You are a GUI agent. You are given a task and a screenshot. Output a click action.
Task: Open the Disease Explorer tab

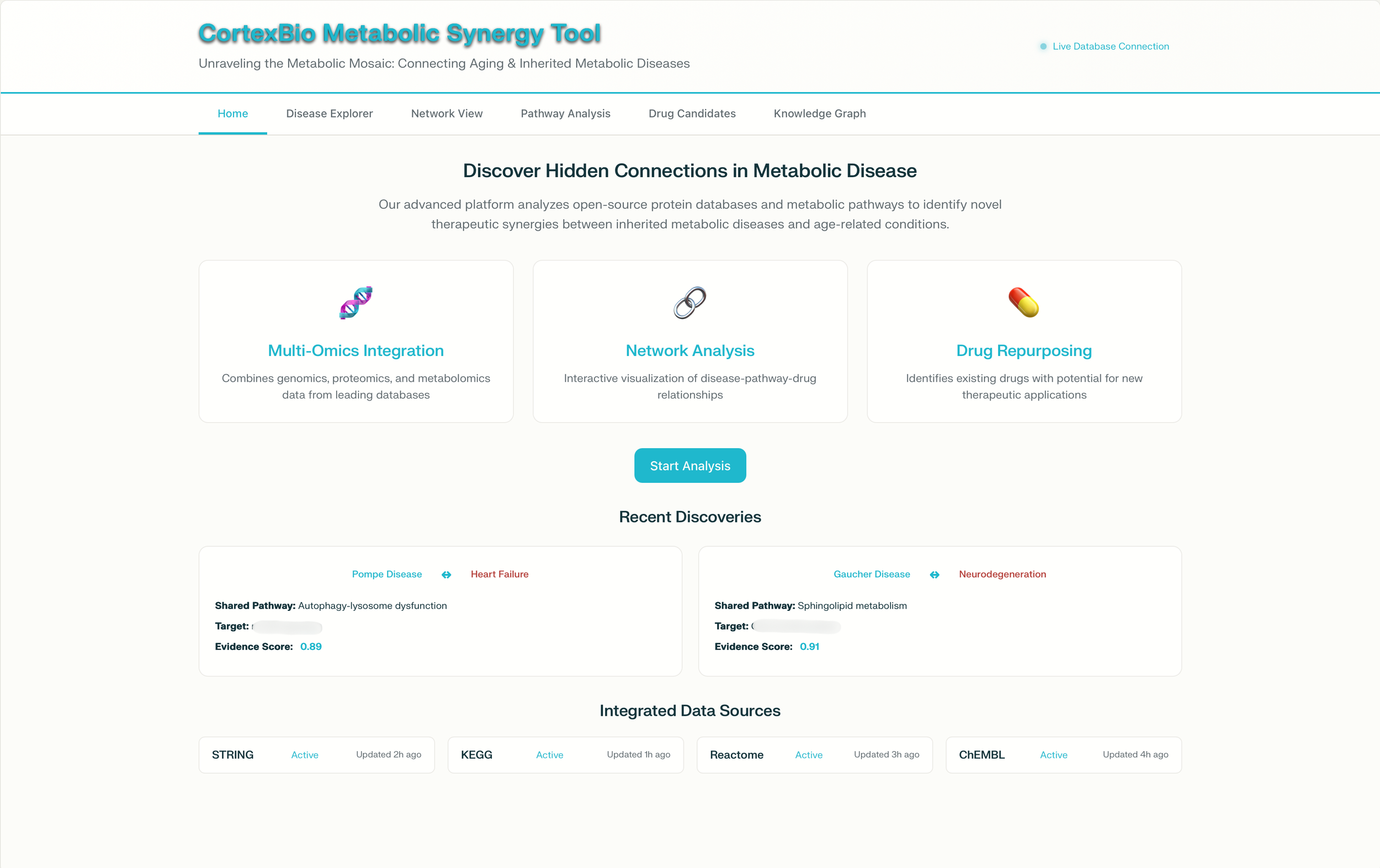[329, 114]
